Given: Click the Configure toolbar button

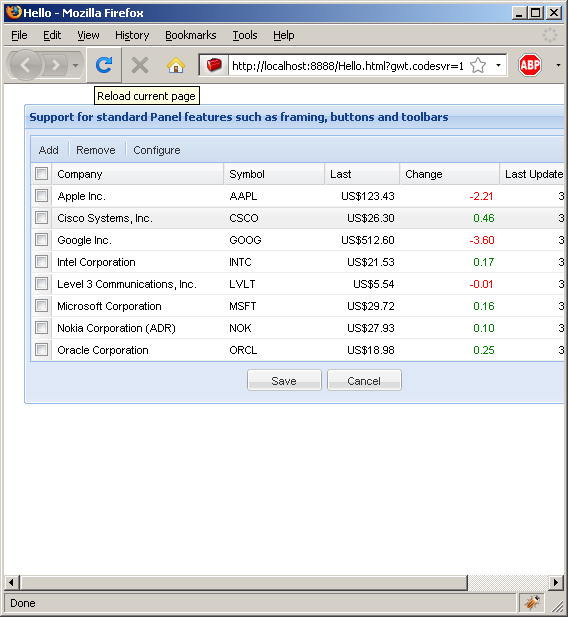Looking at the screenshot, I should [157, 150].
